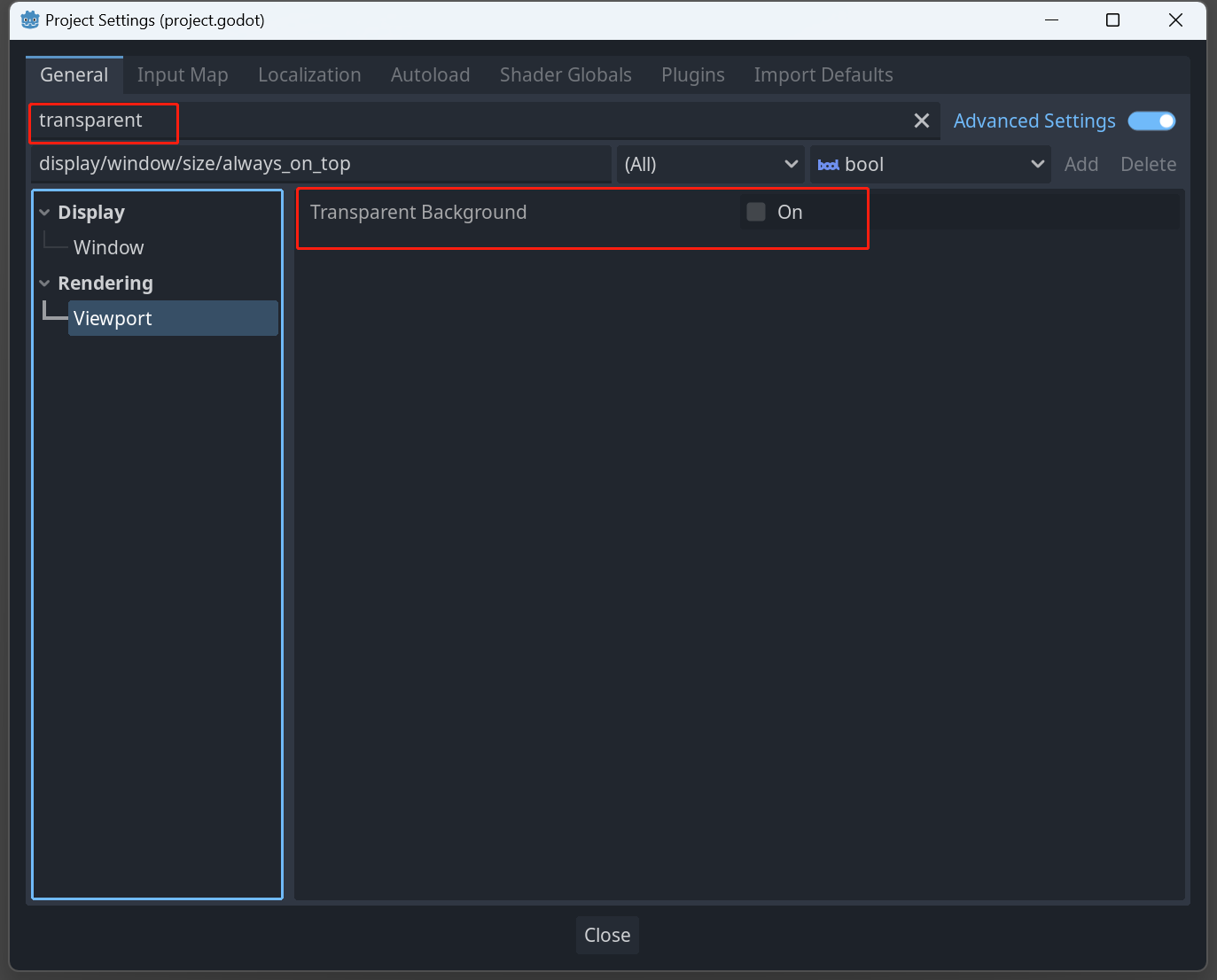Clear the search using the X icon
1217x980 pixels.
coord(921,121)
